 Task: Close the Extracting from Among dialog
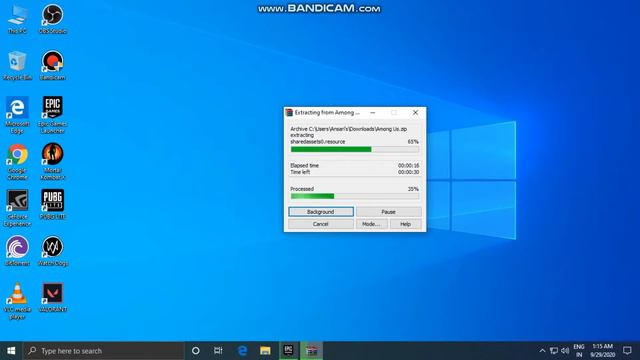(x=416, y=113)
